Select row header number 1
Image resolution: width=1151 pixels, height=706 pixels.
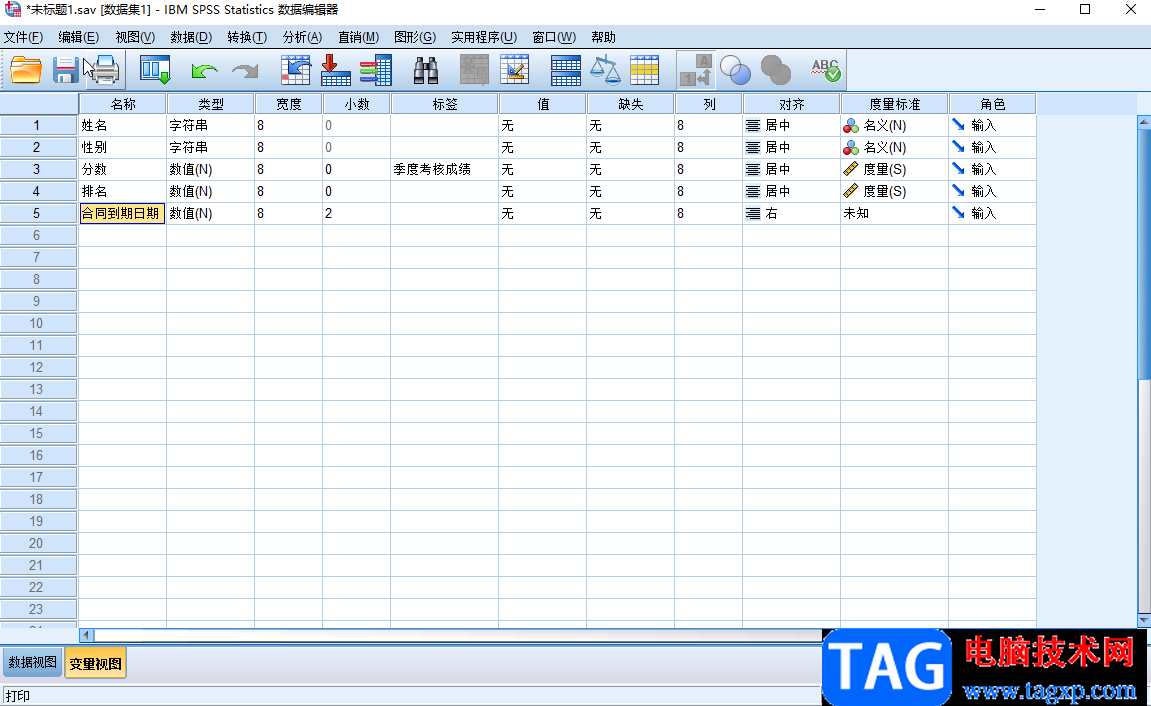coord(38,125)
